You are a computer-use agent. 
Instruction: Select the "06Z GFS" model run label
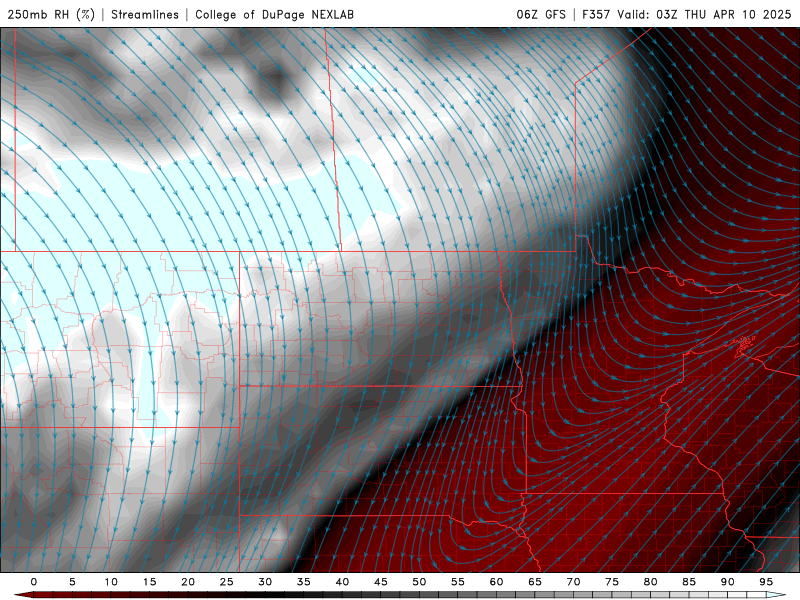point(541,15)
